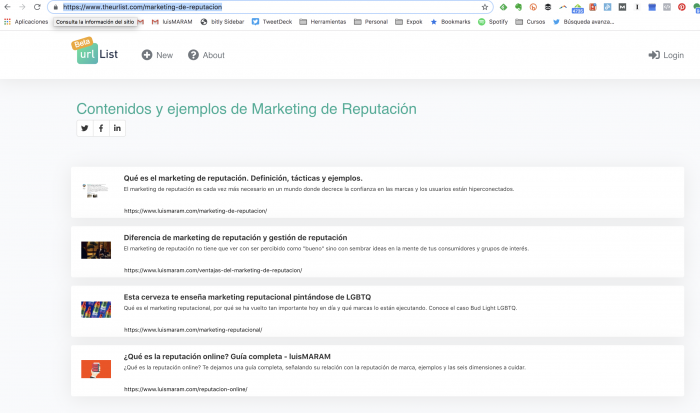Screen dimensions: 700x413
Task: Click the Login button
Action: coord(666,55)
